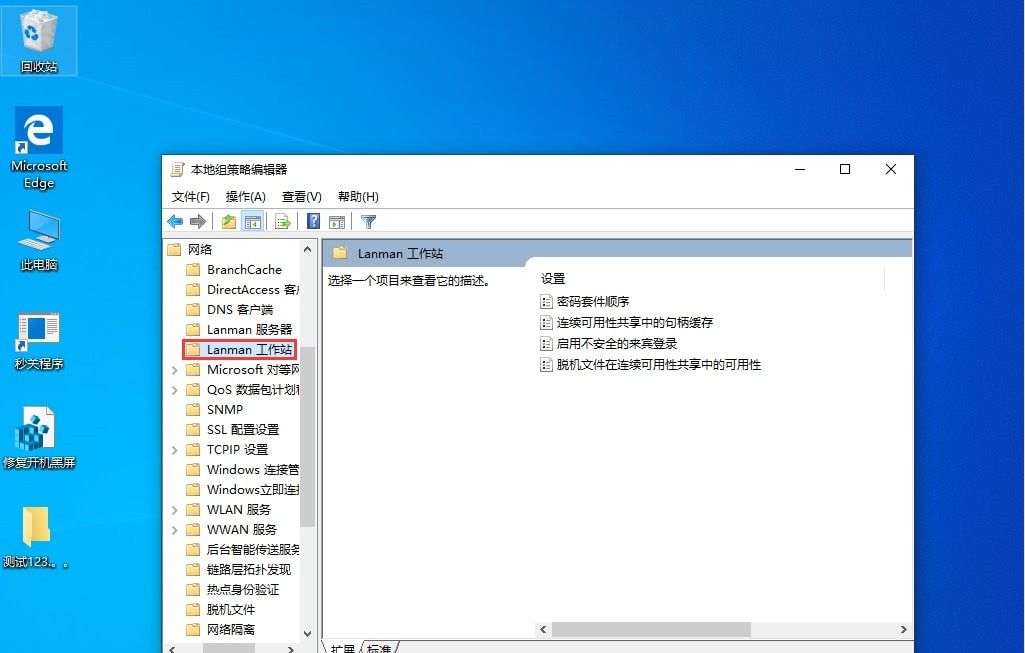
Task: Click the policy icon beside 密码套件顺序
Action: click(546, 301)
